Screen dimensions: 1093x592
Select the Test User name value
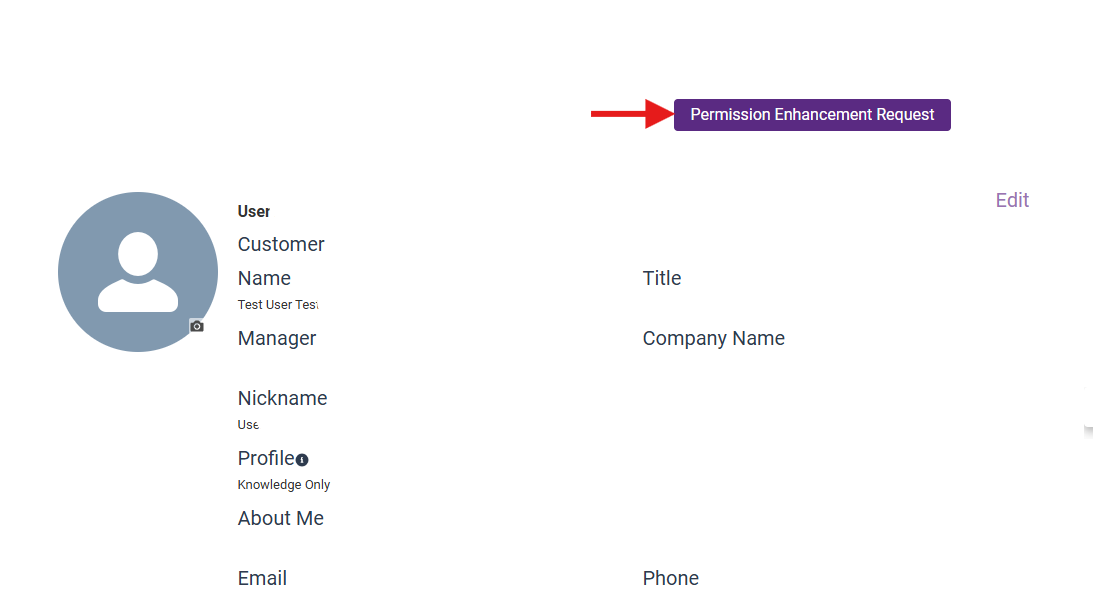tap(277, 304)
